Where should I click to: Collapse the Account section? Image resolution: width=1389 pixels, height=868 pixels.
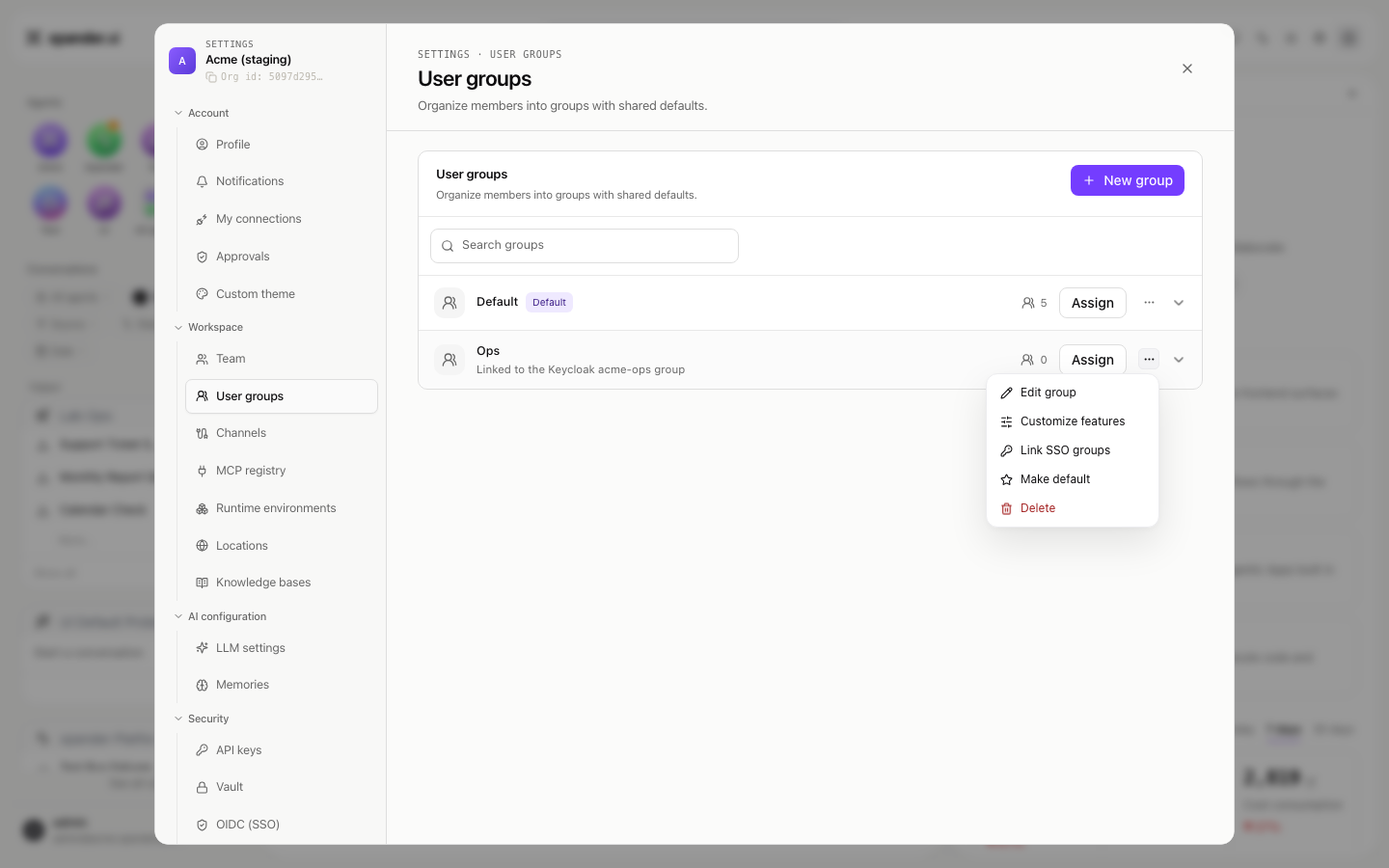tap(178, 113)
